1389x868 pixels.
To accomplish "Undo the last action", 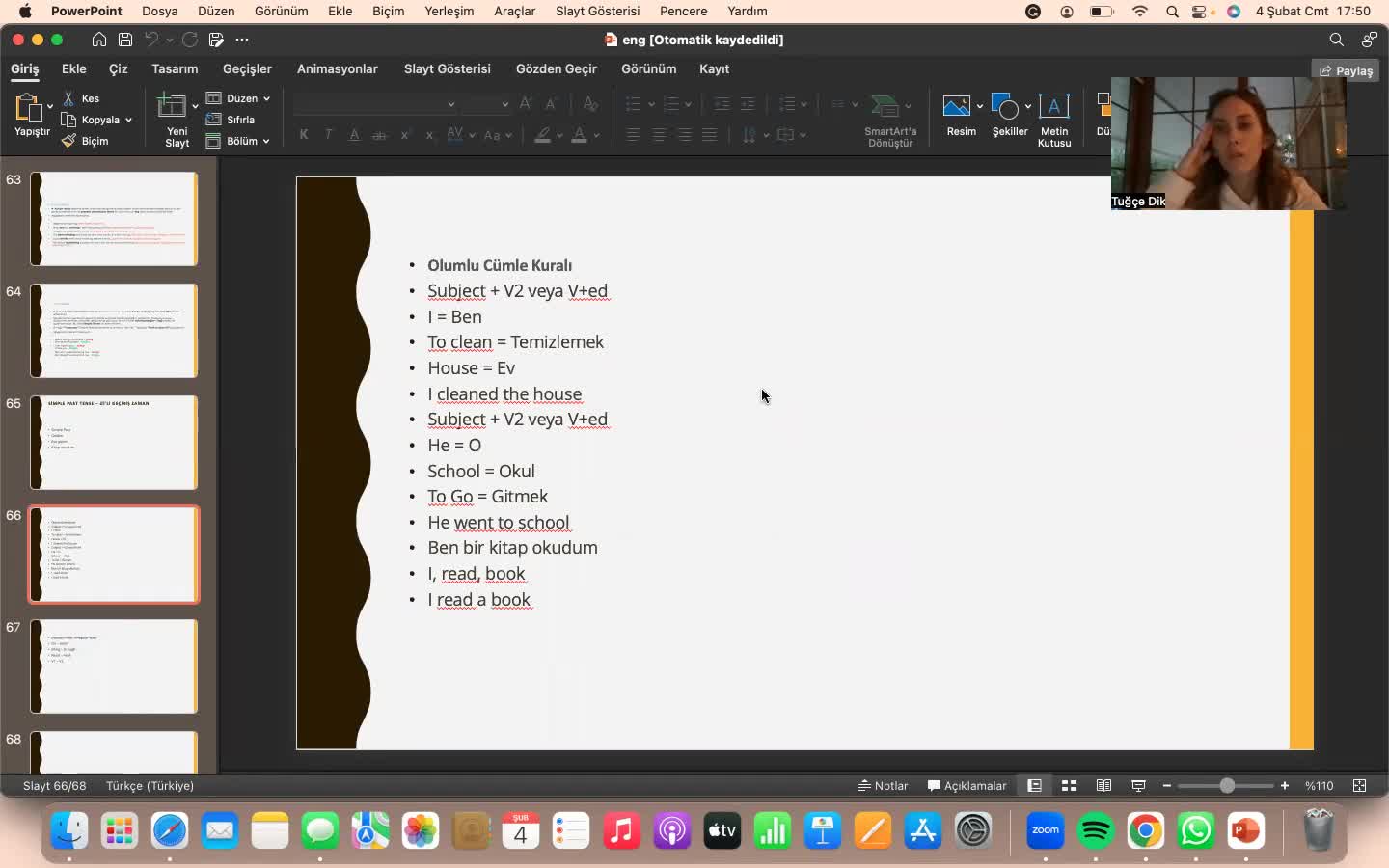I will [x=151, y=40].
